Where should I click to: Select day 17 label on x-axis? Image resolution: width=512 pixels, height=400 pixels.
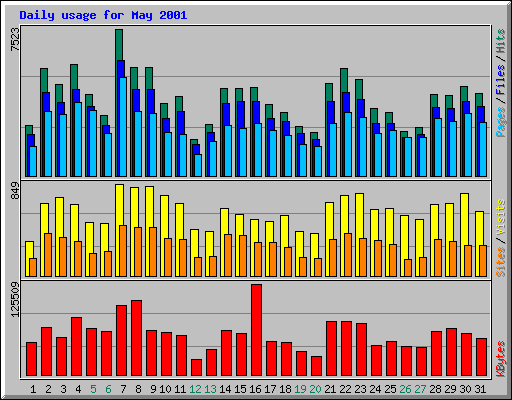point(270,389)
